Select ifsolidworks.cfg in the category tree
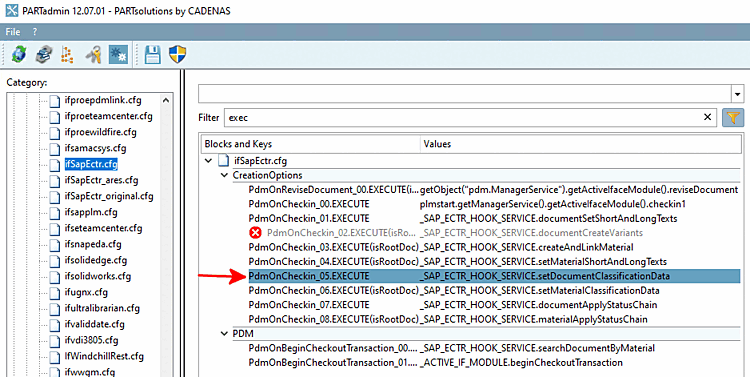Image resolution: width=750 pixels, height=377 pixels. 98,276
